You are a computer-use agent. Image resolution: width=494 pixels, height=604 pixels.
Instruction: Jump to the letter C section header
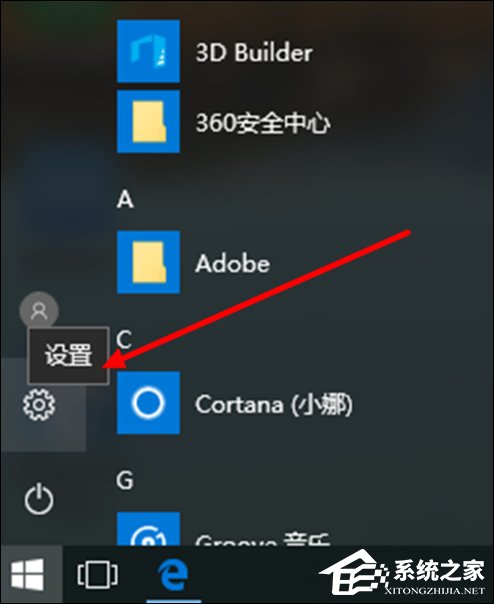124,340
